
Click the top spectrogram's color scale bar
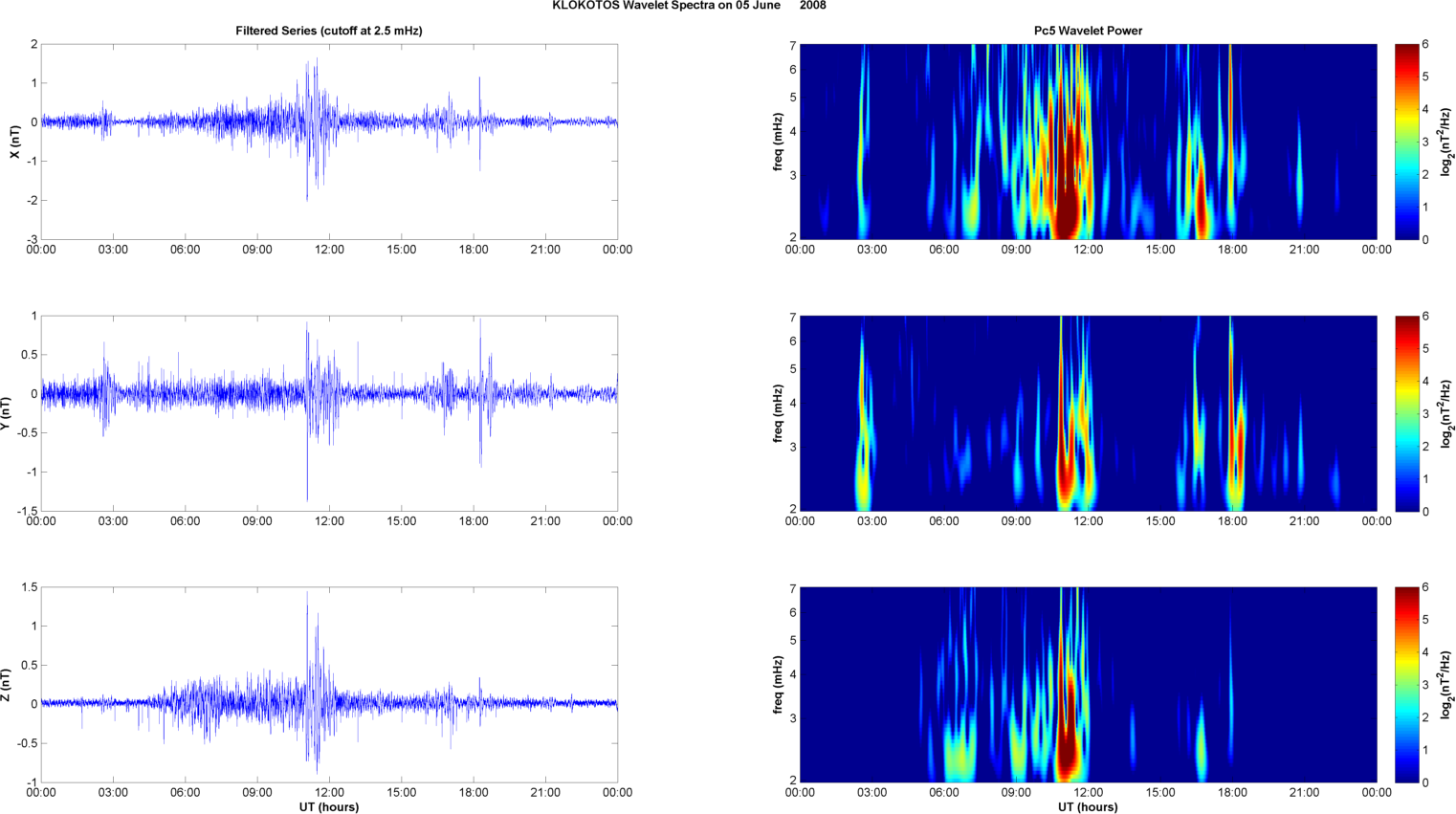(x=1406, y=142)
